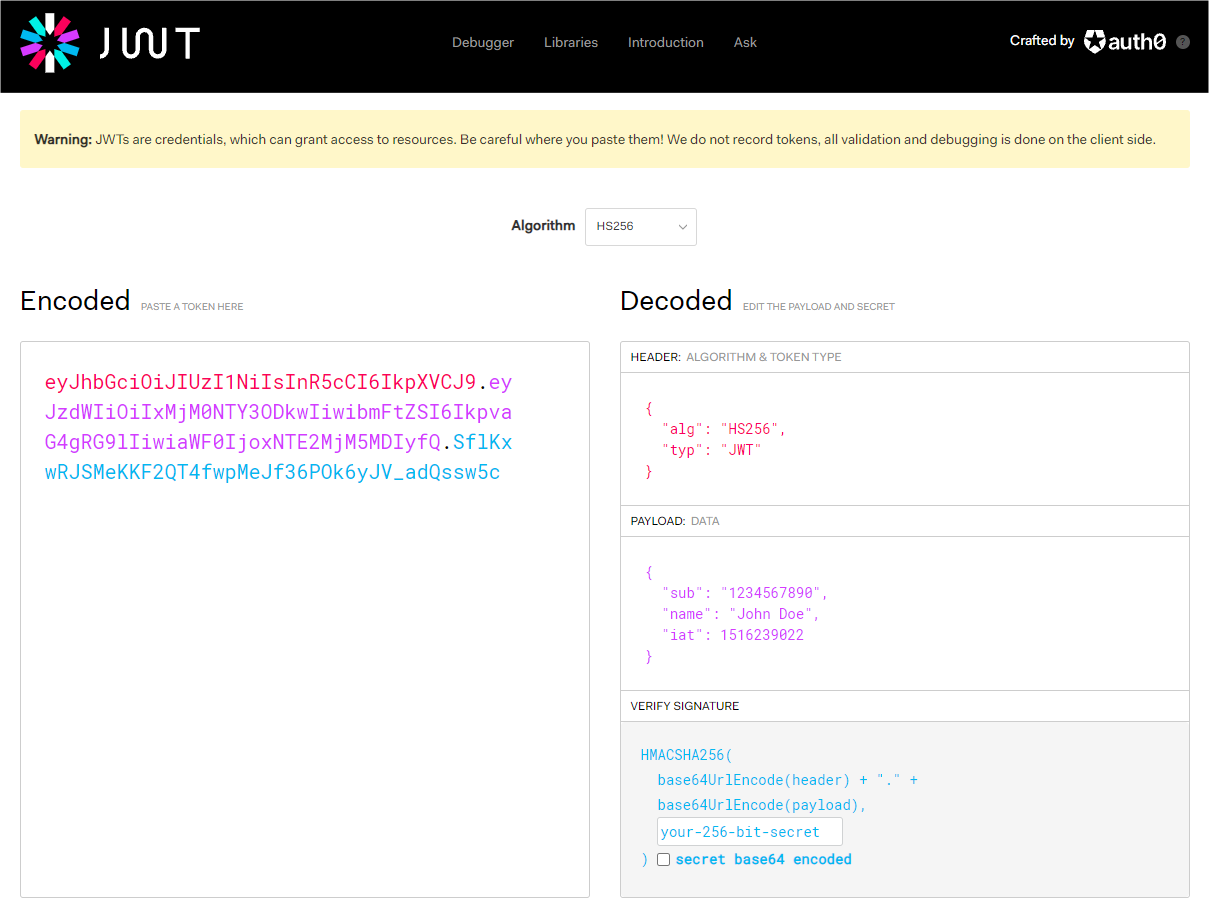Click inside the your-256-bit-secret field
Image resolution: width=1209 pixels, height=911 pixels.
tap(748, 831)
